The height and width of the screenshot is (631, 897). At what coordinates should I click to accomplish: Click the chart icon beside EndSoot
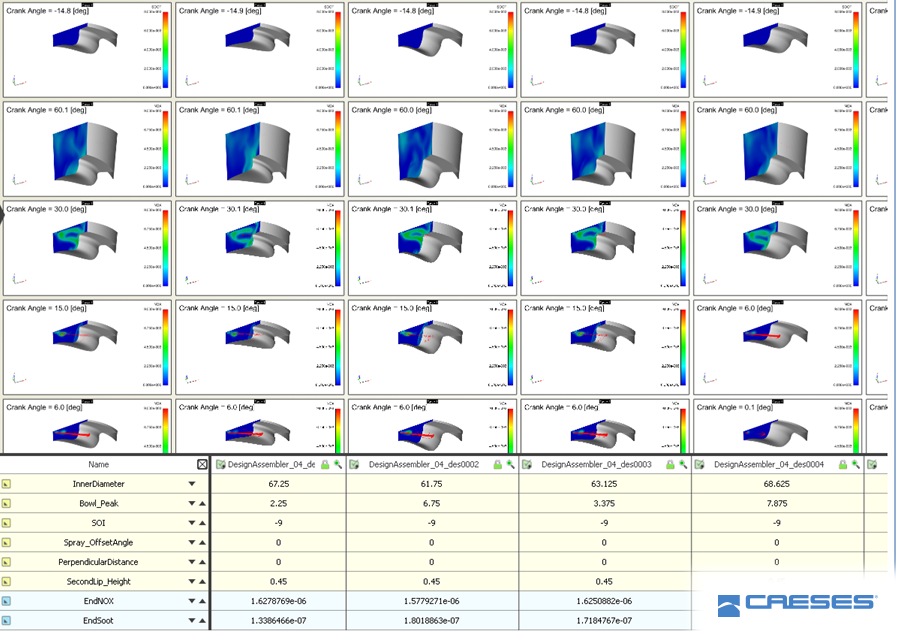click(x=8, y=620)
